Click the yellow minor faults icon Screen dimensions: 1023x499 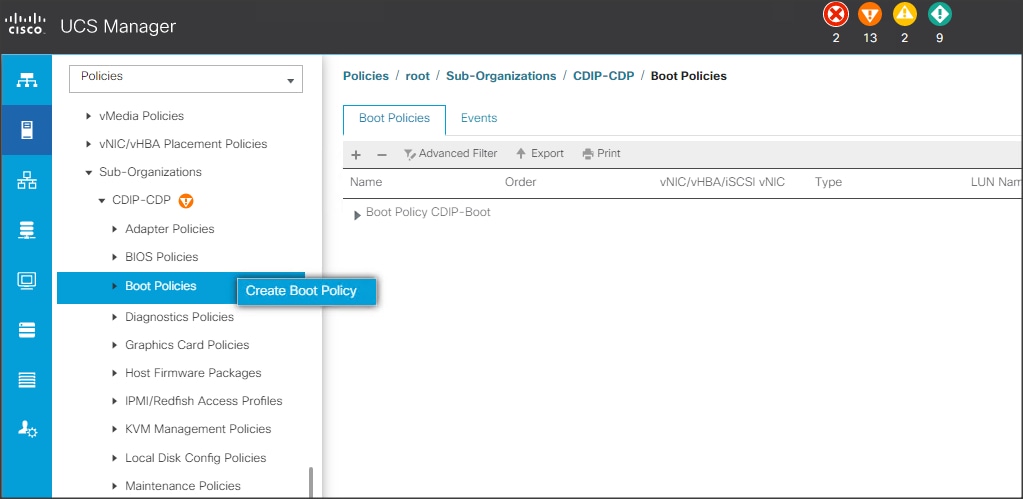tap(904, 14)
